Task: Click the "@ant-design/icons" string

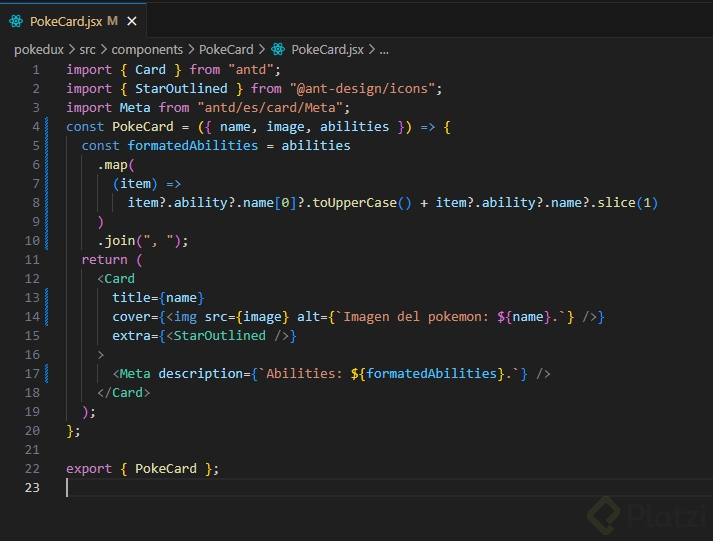Action: tap(362, 89)
